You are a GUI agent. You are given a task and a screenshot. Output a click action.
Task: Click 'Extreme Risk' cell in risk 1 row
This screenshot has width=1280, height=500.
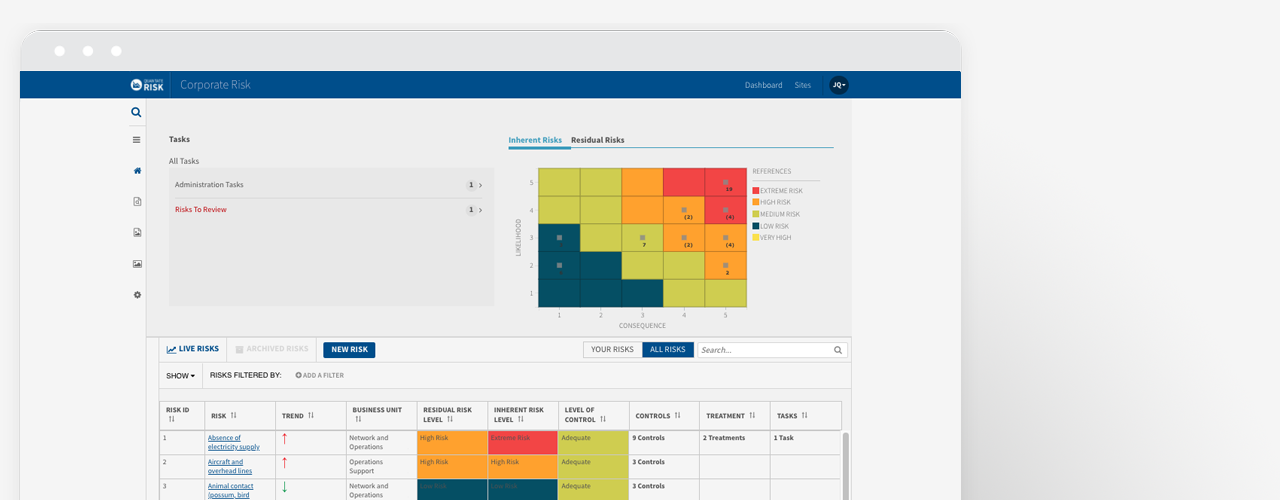523,443
